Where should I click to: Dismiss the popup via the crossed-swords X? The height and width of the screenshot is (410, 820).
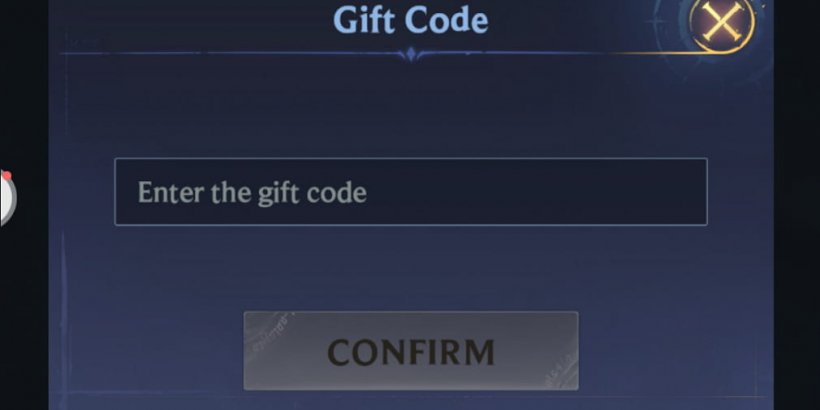click(722, 21)
